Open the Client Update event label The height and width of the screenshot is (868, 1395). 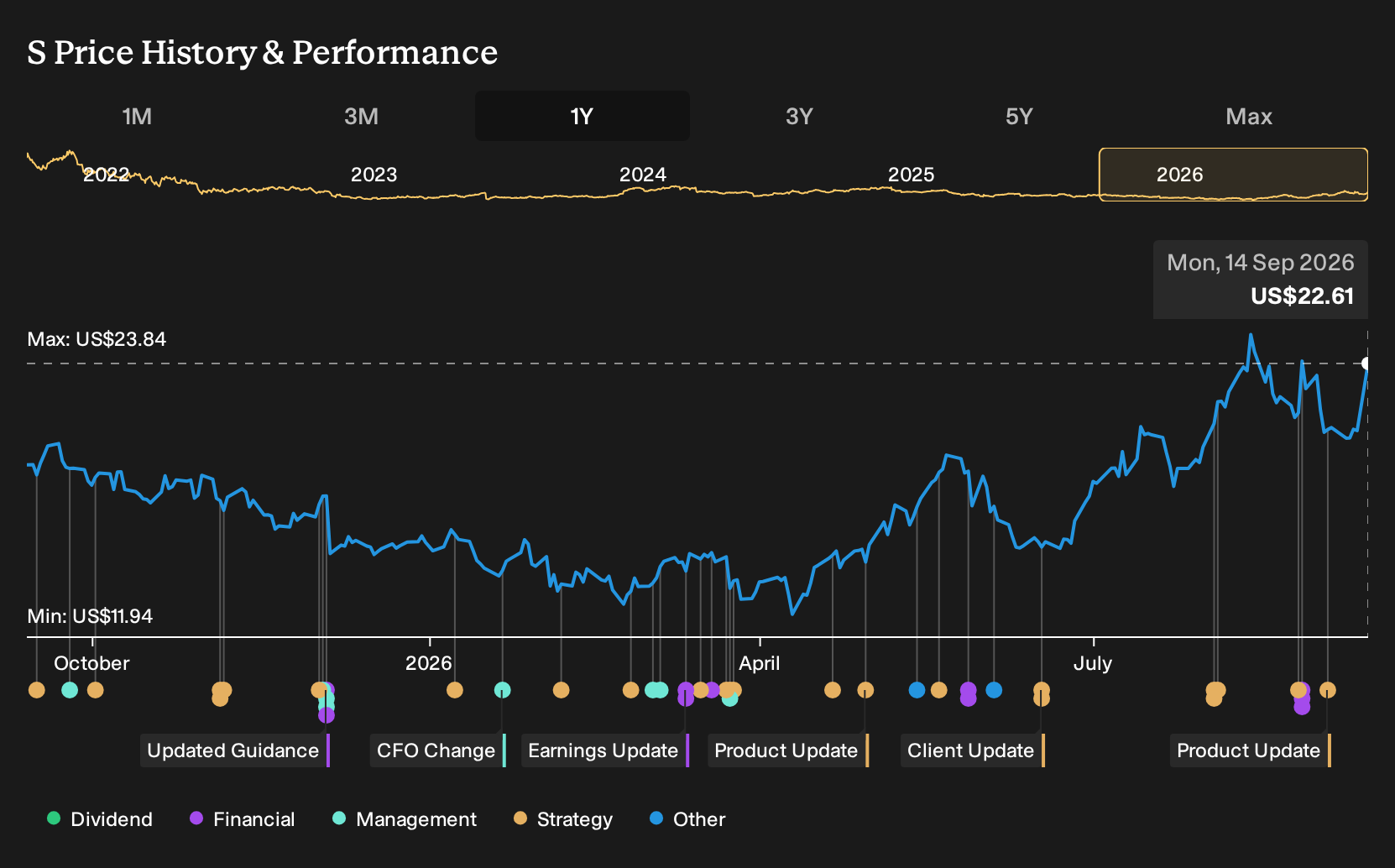point(973,750)
